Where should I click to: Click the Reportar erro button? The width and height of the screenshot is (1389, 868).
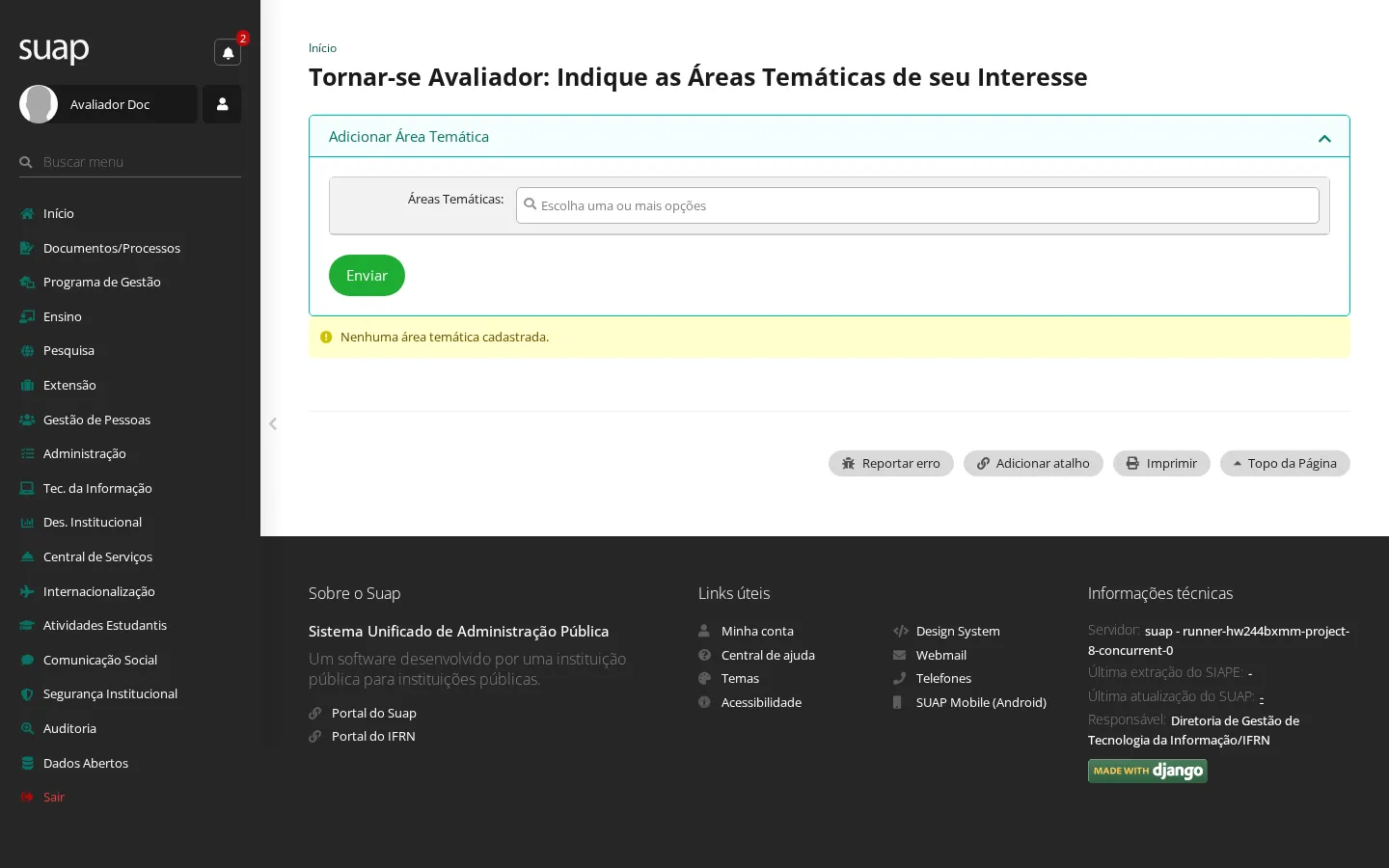point(891,463)
